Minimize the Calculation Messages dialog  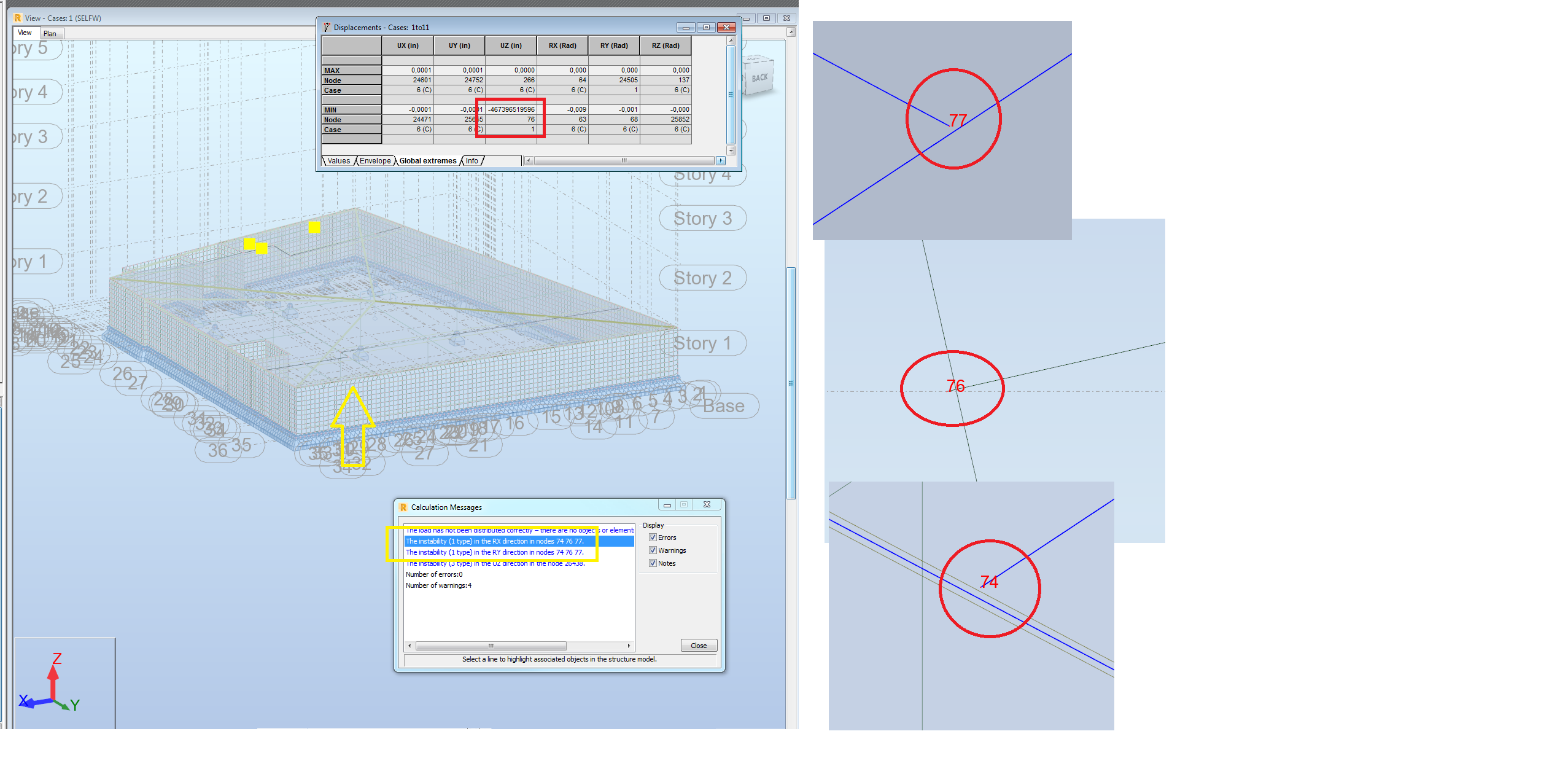(x=667, y=505)
